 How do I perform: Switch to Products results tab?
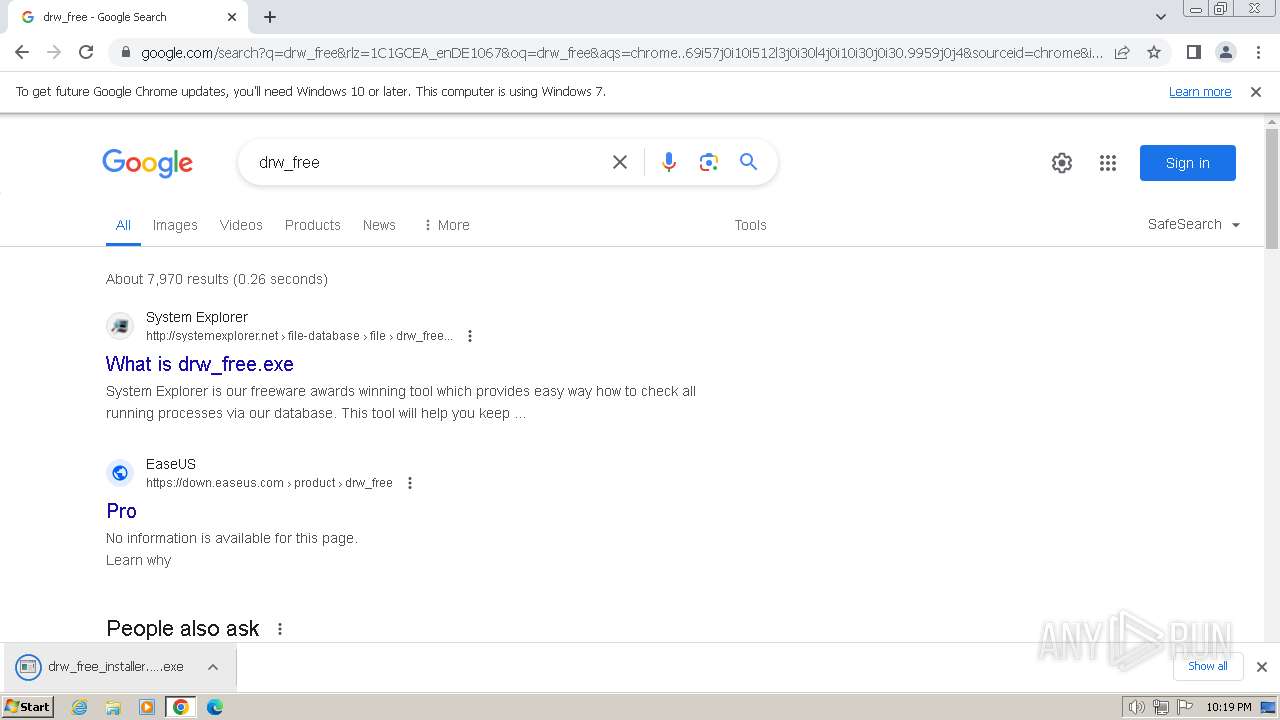(x=313, y=225)
